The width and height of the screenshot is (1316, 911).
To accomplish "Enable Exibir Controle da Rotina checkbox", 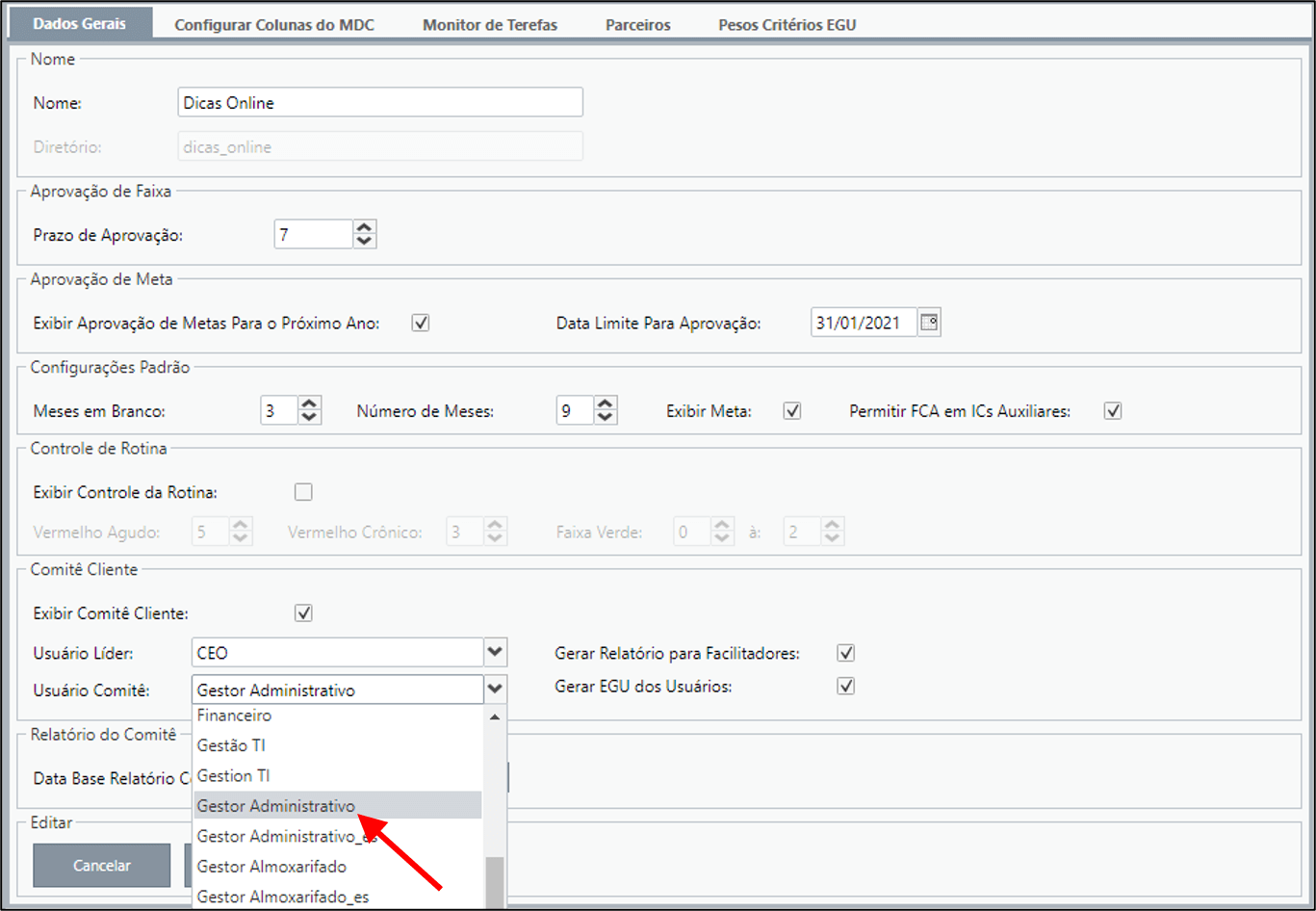I will [x=303, y=492].
